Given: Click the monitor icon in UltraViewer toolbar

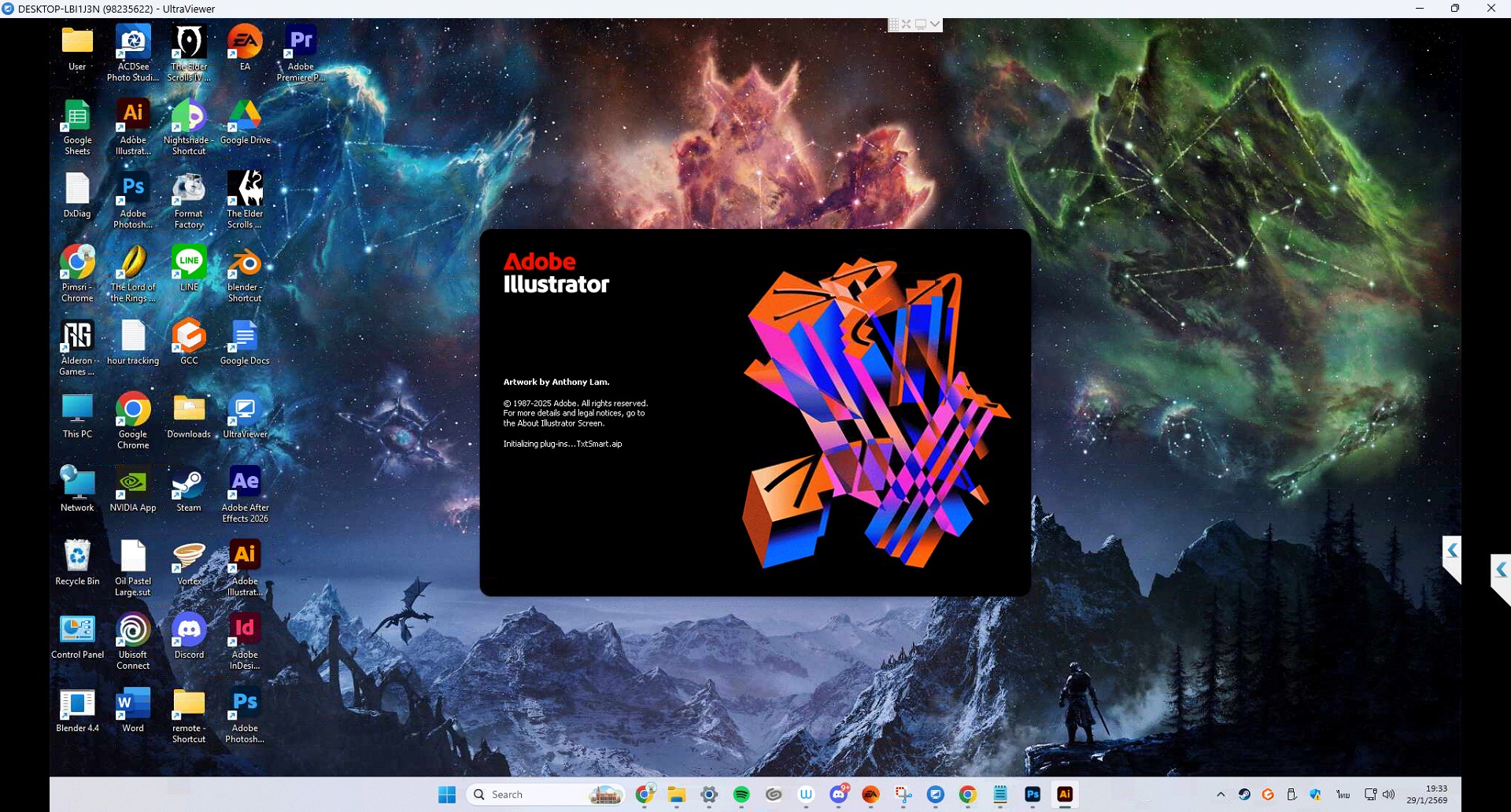Looking at the screenshot, I should click(x=921, y=24).
